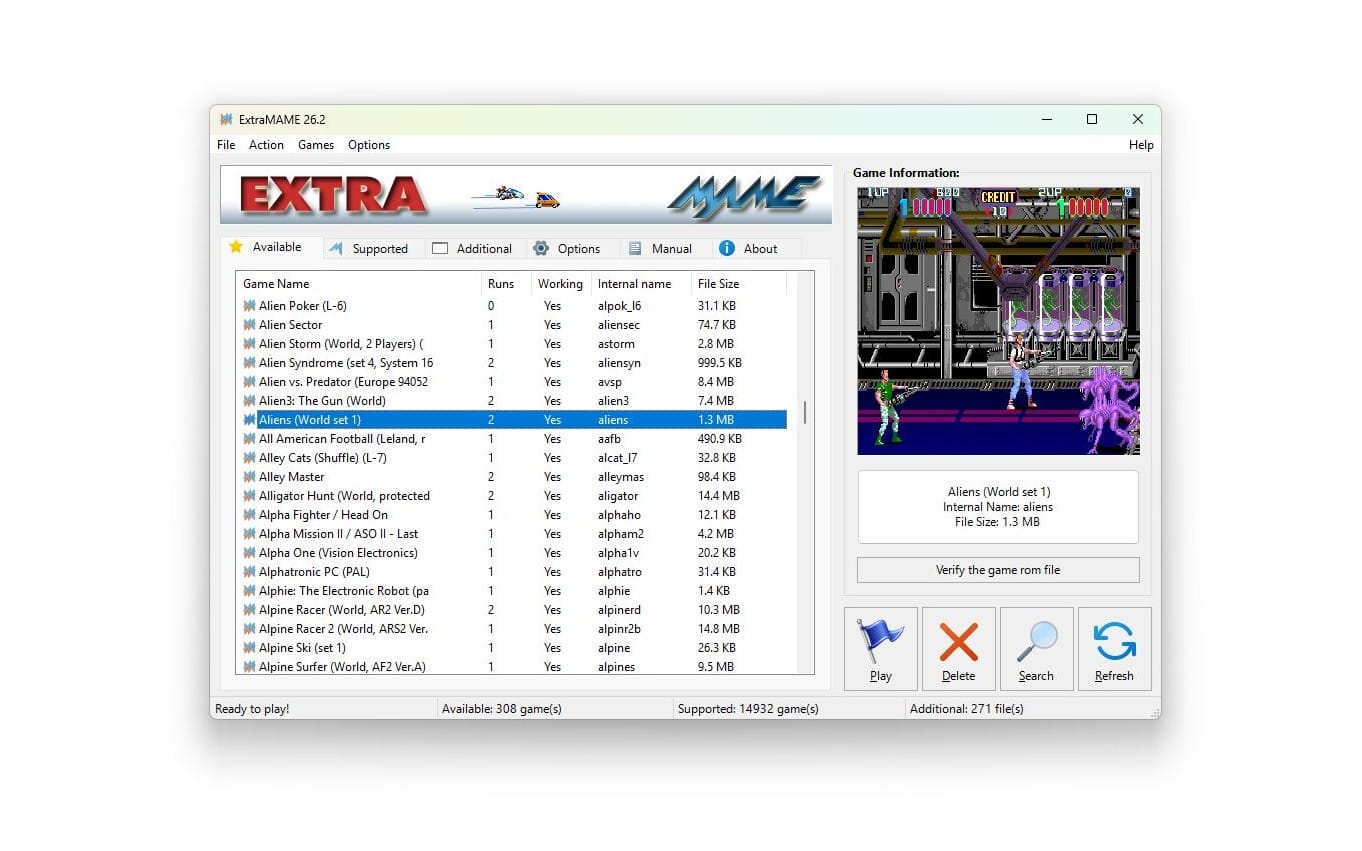Click file size 490.9 KB cell
Viewport: 1362px width, 851px height.
(720, 439)
